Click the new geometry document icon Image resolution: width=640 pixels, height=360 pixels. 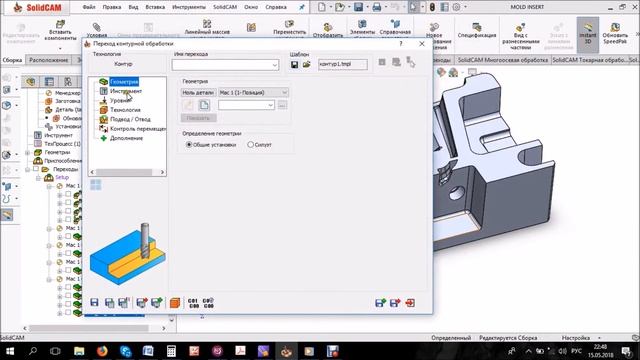204,105
